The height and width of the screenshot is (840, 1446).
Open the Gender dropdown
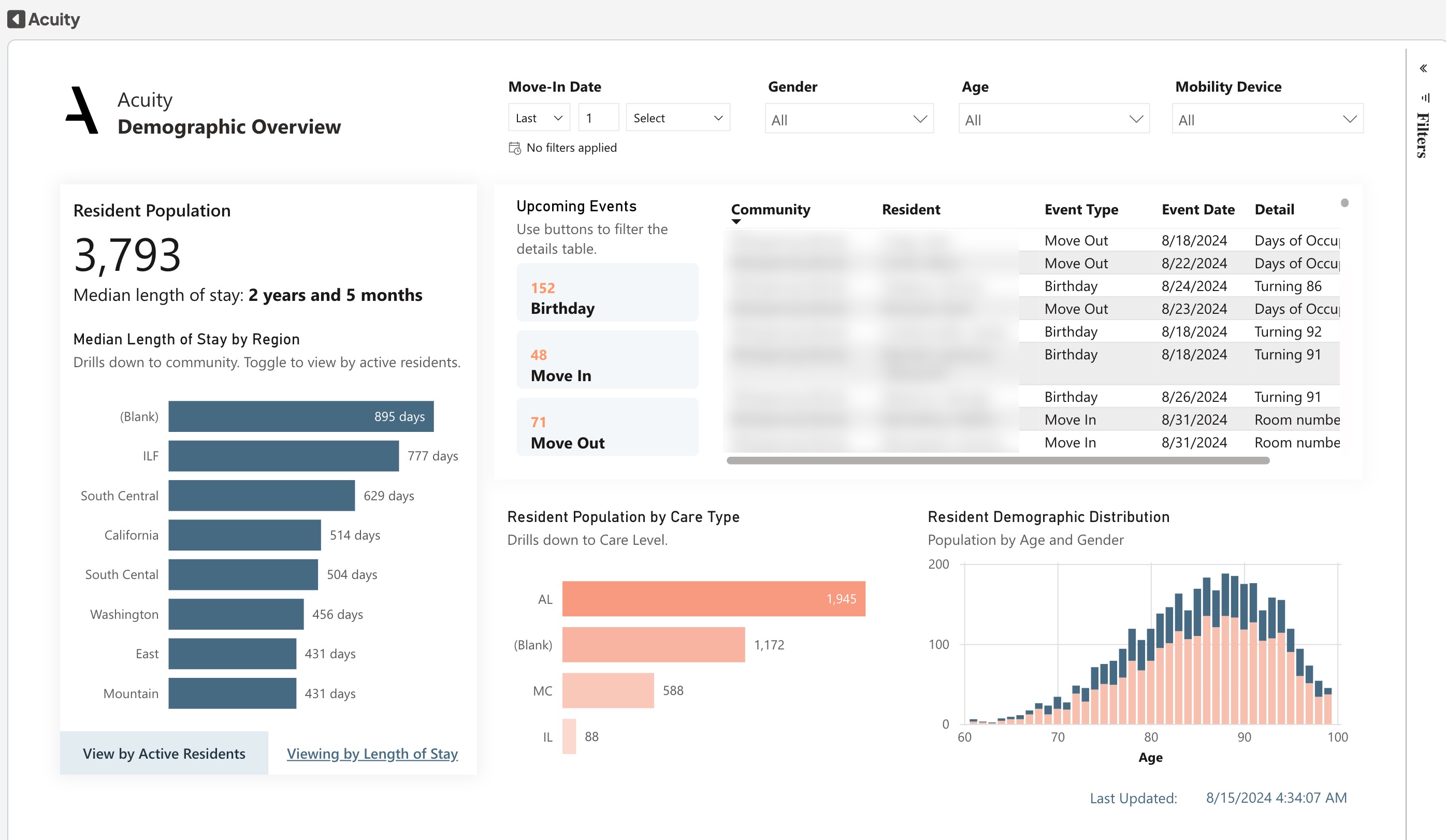pos(849,119)
